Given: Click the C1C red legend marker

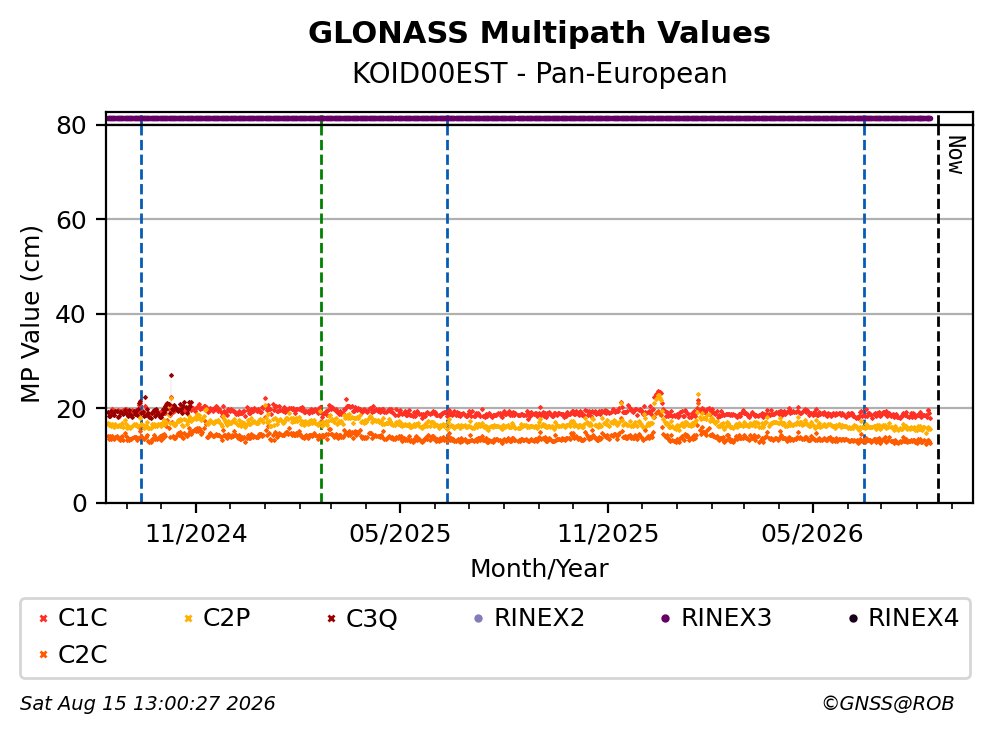Looking at the screenshot, I should [44, 618].
